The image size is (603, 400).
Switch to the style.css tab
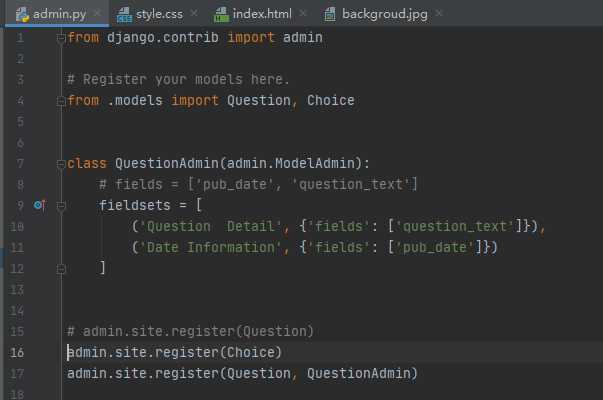[x=158, y=14]
